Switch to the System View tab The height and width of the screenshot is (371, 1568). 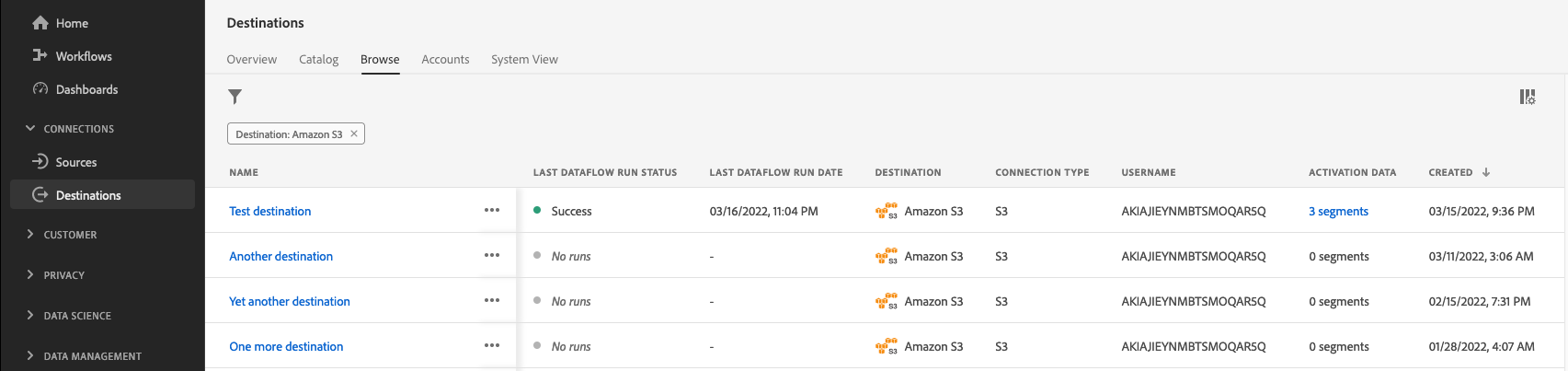tap(524, 60)
